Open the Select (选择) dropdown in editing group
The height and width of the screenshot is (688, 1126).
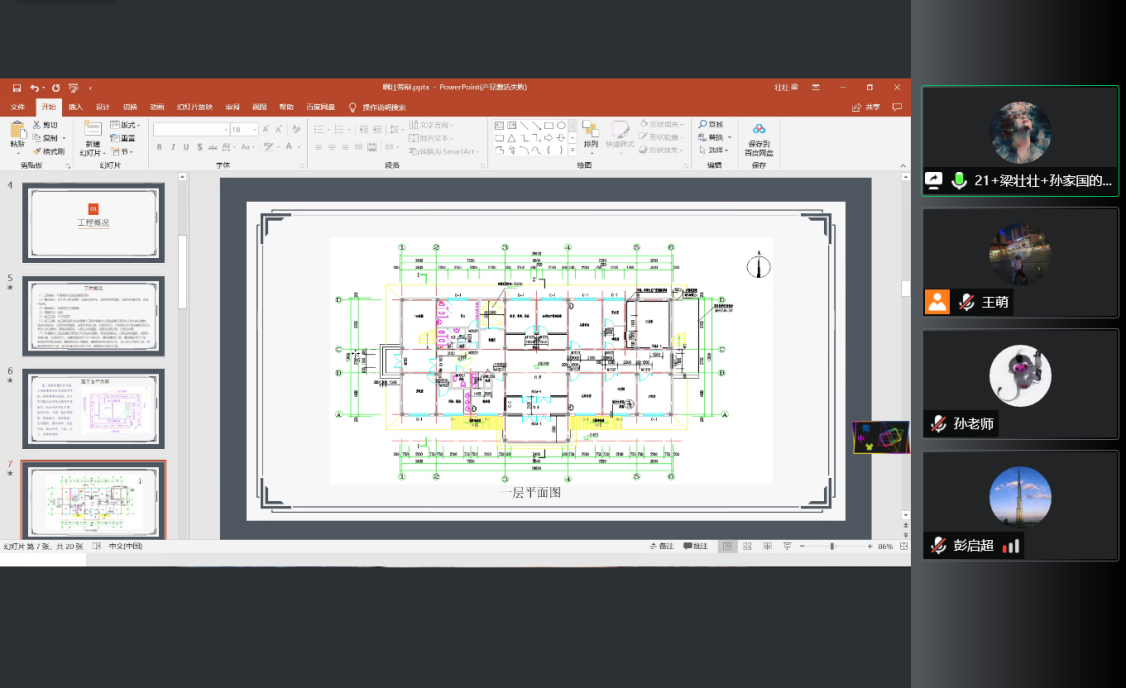pyautogui.click(x=714, y=150)
